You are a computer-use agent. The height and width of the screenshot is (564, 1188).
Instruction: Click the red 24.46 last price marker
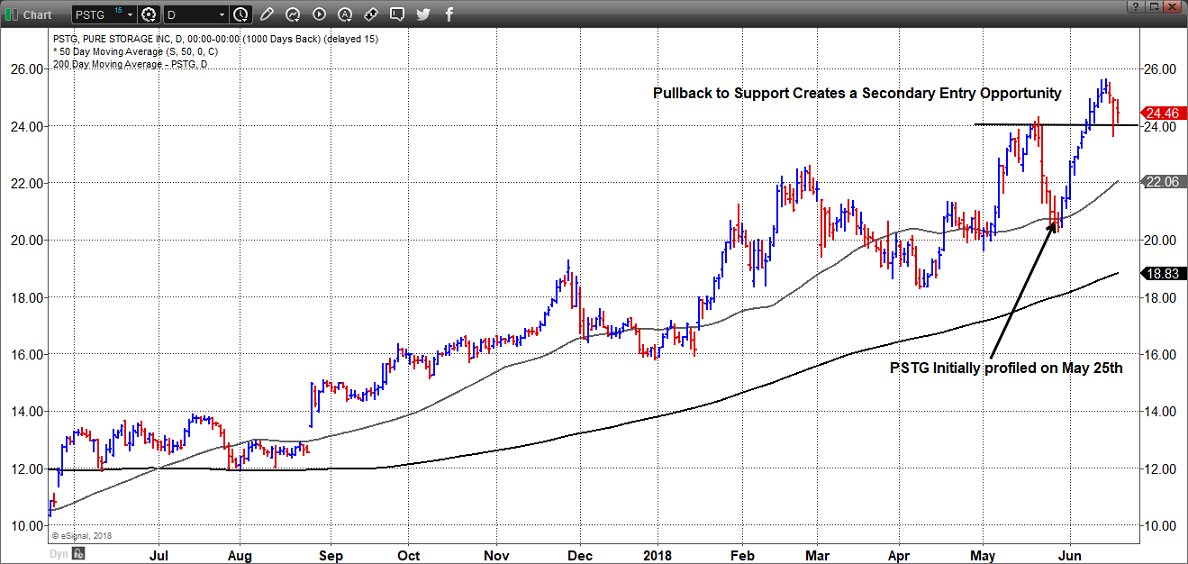pos(1163,112)
